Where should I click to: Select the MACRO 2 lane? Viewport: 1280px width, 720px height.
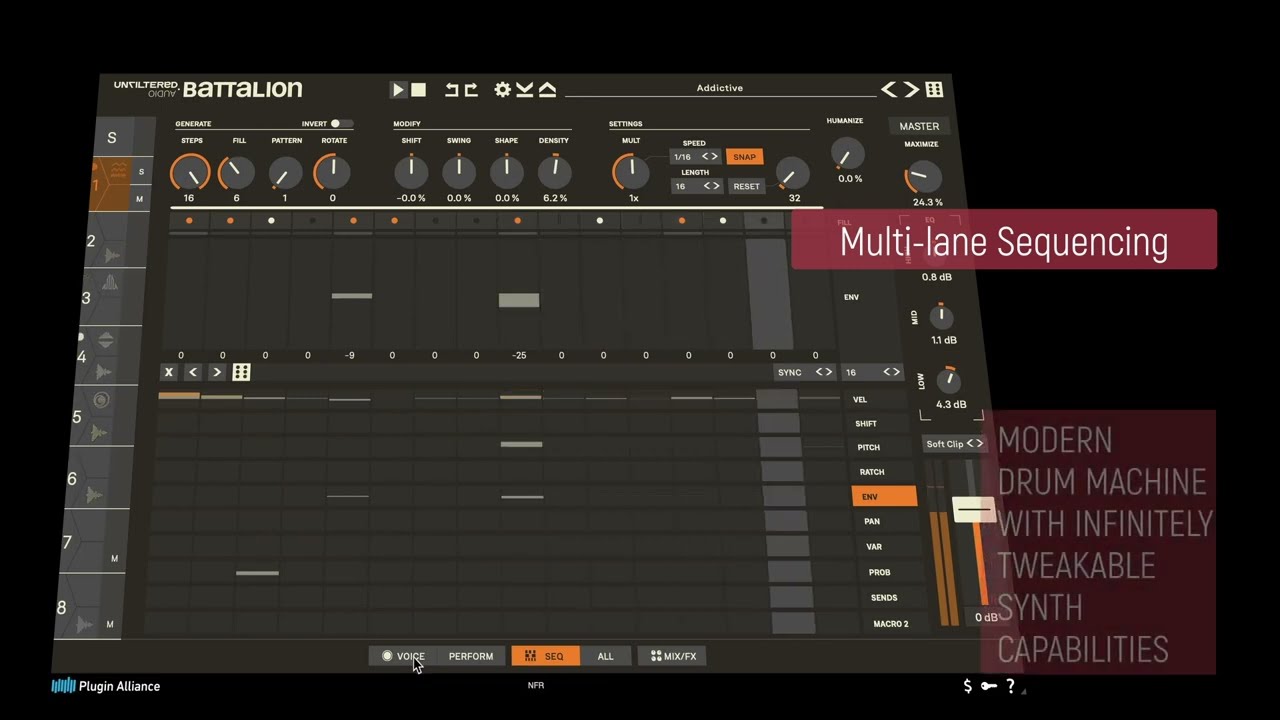pos(891,623)
